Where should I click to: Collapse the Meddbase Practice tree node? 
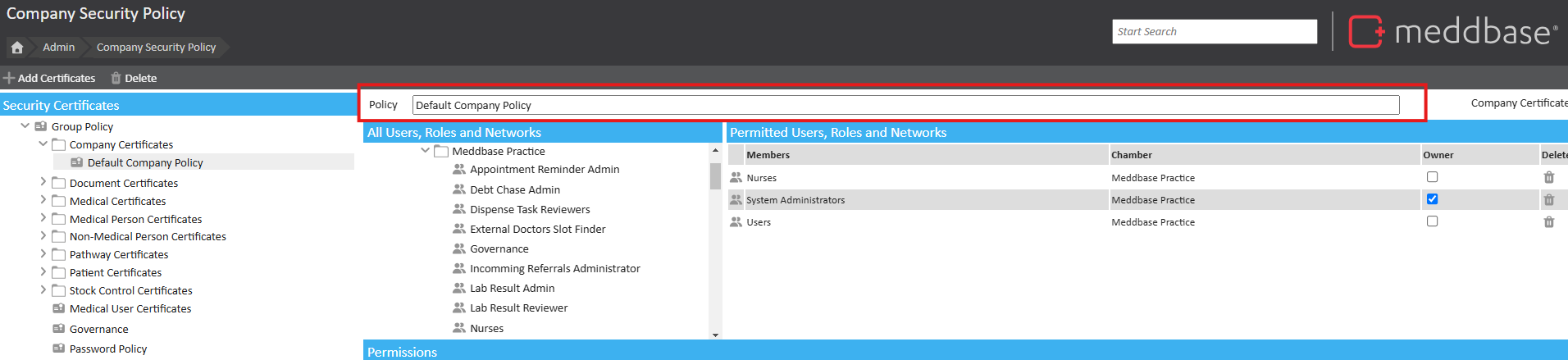click(425, 151)
